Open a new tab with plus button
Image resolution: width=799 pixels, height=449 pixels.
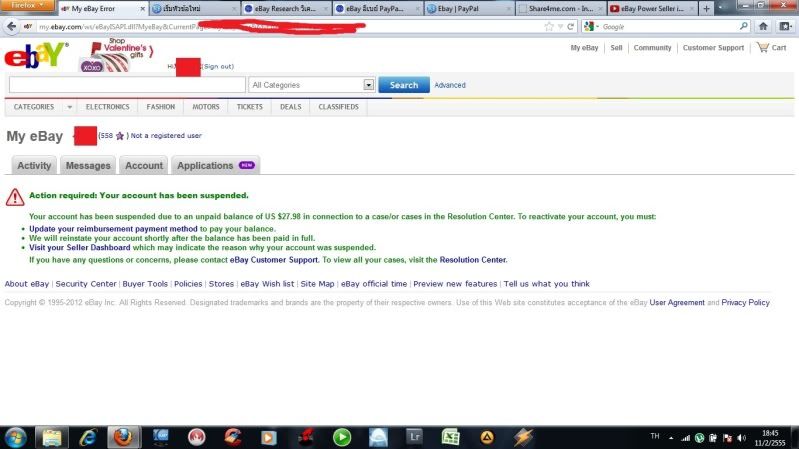point(706,9)
